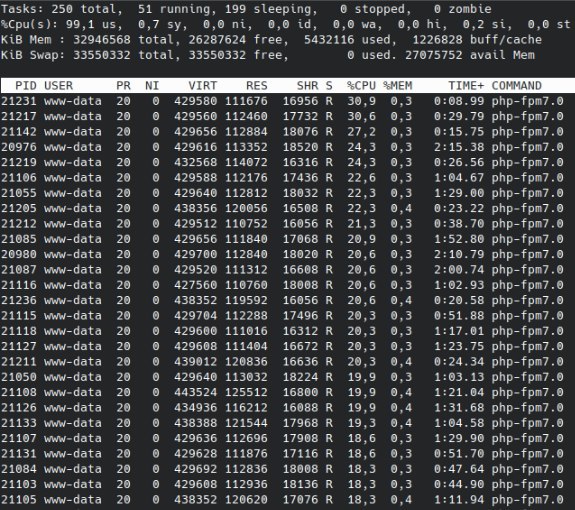Click PID 21205 in the process list
The image size is (575, 510).
(19, 208)
